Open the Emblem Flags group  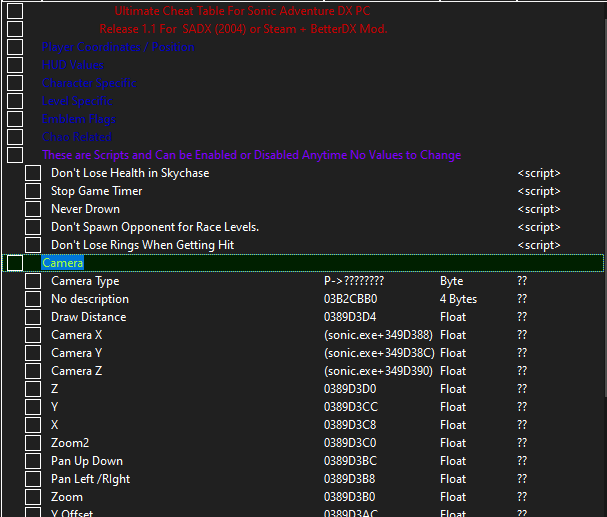(x=15, y=119)
